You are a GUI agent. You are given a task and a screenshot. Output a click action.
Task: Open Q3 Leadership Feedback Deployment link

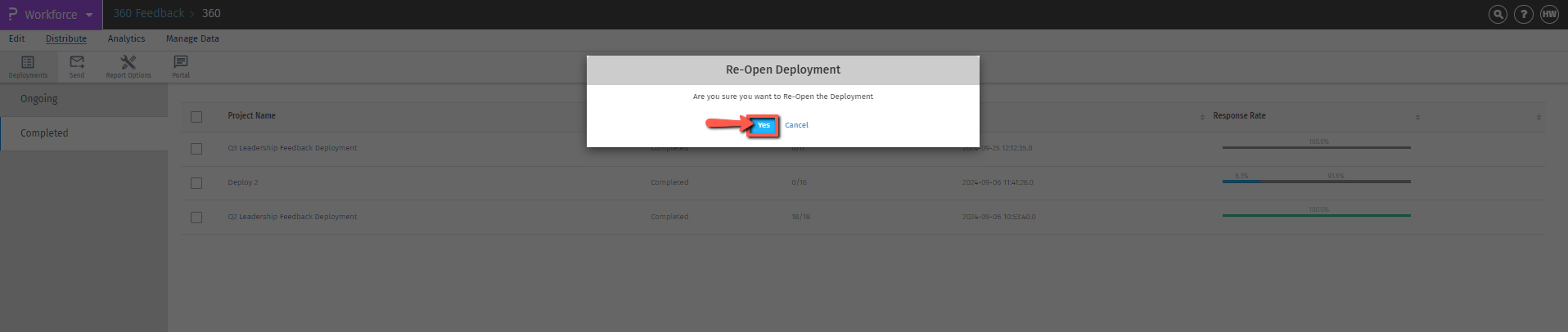pyautogui.click(x=292, y=148)
